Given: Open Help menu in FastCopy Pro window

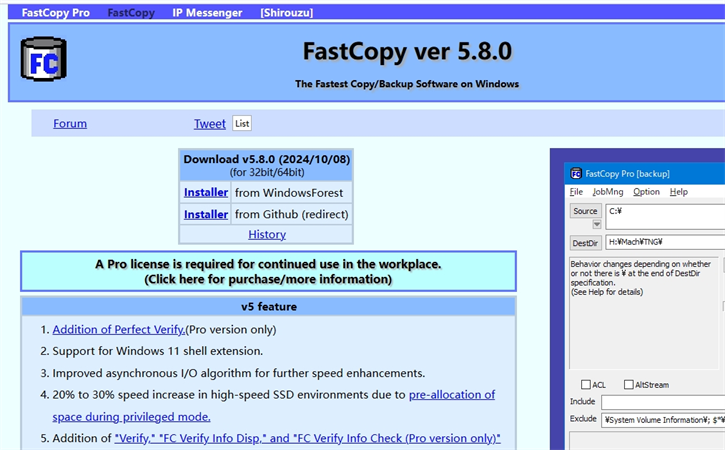Looking at the screenshot, I should click(x=679, y=191).
